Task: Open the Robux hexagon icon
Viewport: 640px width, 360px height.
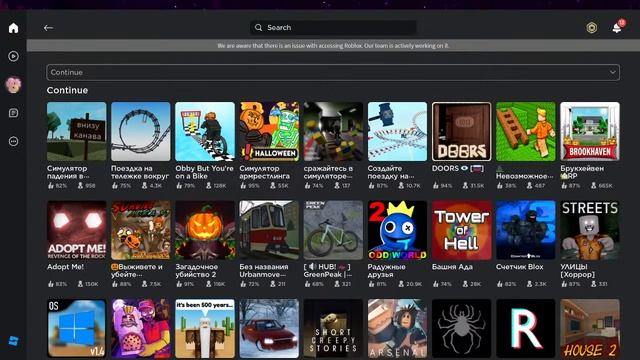Action: coord(591,28)
